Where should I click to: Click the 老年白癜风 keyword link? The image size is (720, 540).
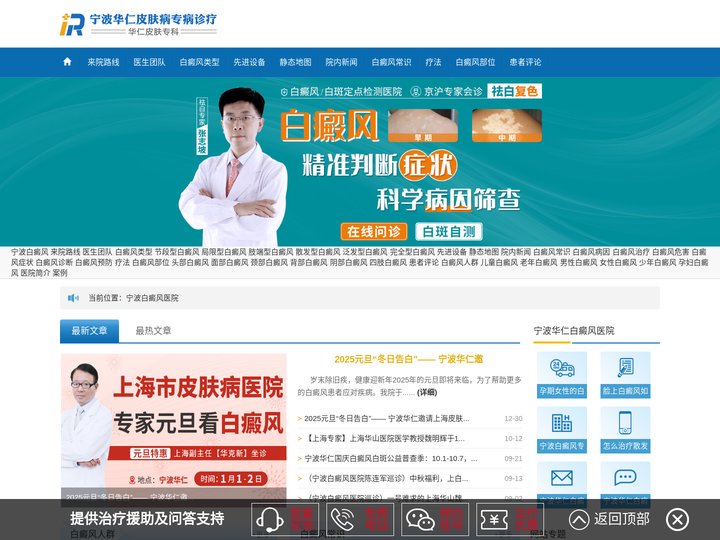539,262
